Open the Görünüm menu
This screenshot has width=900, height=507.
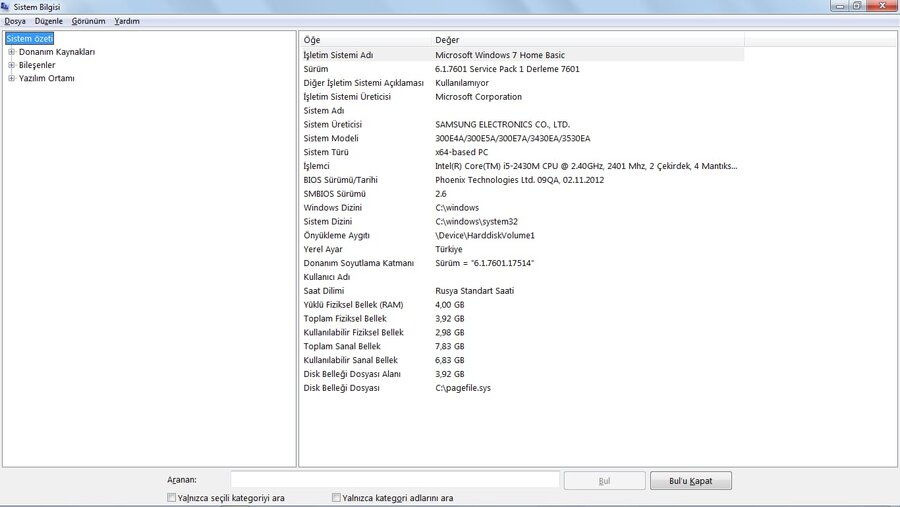coord(88,21)
